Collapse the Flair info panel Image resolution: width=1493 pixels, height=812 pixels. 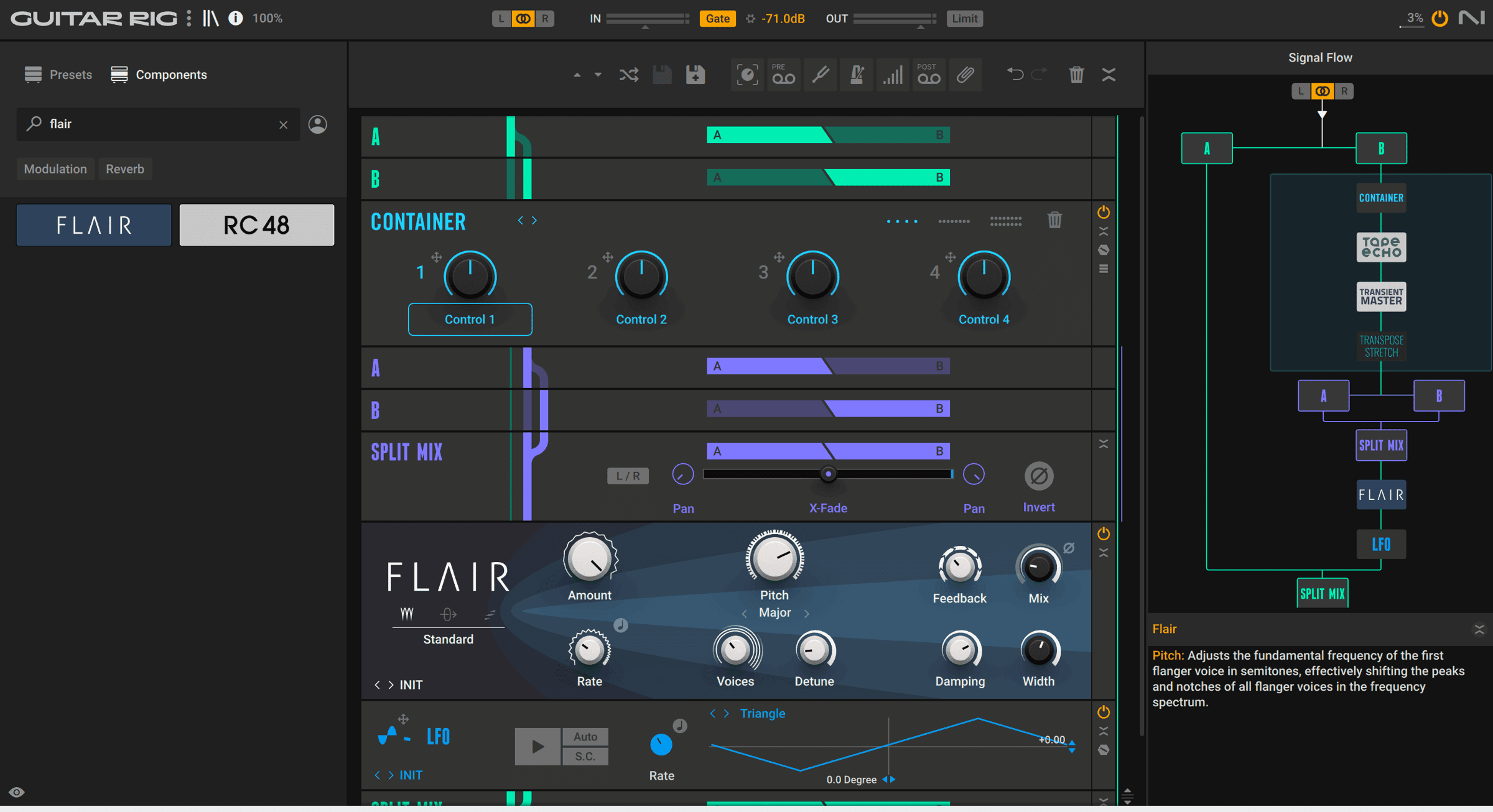(1479, 629)
